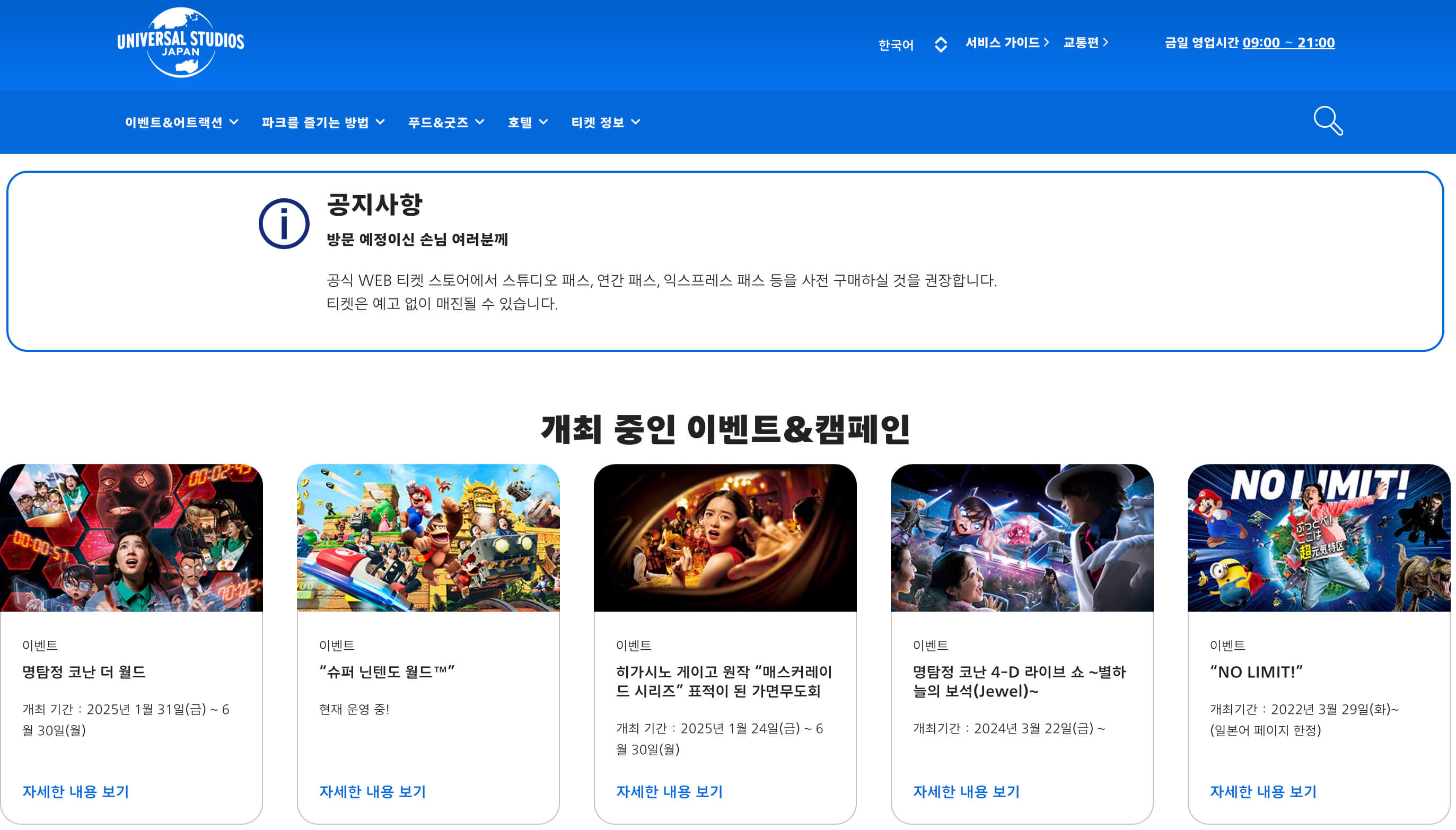1456x830 pixels.
Task: Click the Masquerade ball event image
Action: (724, 537)
